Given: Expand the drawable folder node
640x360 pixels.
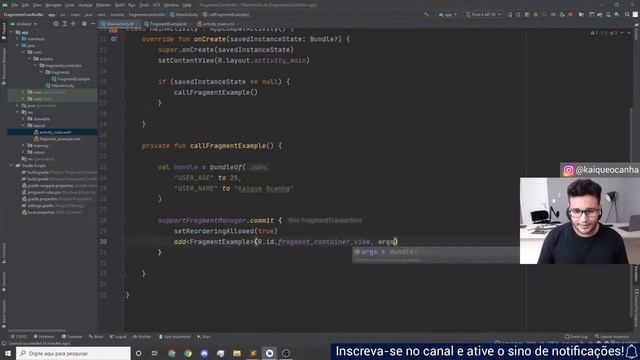Looking at the screenshot, I should coord(23,119).
